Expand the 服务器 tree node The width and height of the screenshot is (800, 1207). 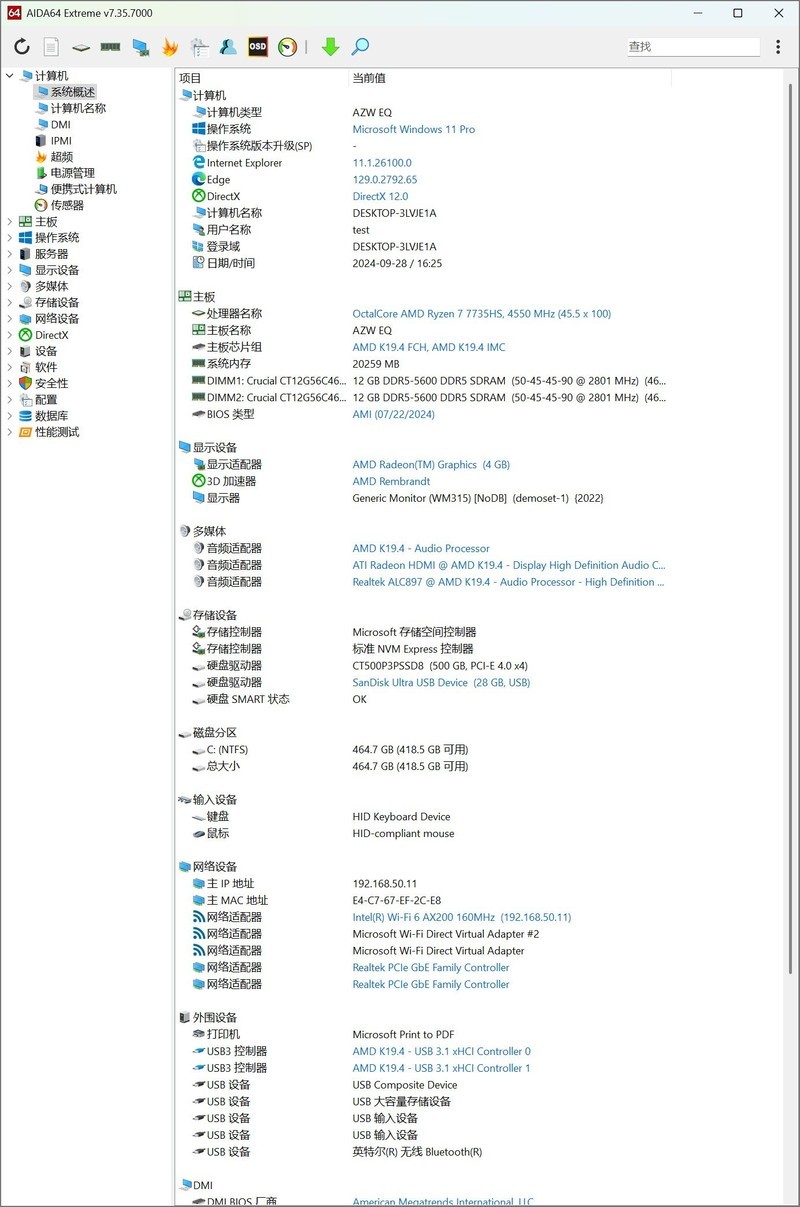pos(10,254)
